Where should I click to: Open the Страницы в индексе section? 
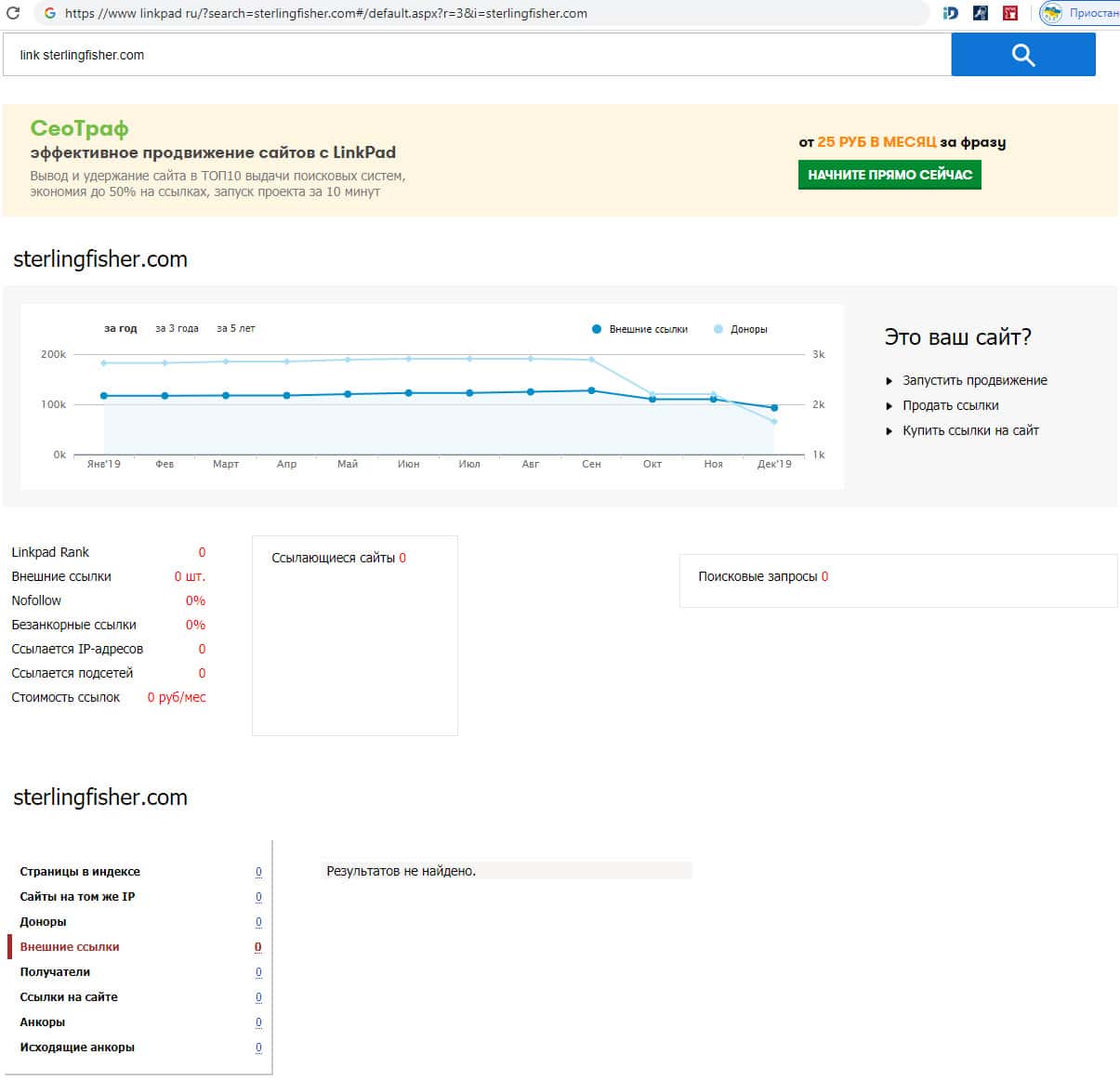(80, 872)
